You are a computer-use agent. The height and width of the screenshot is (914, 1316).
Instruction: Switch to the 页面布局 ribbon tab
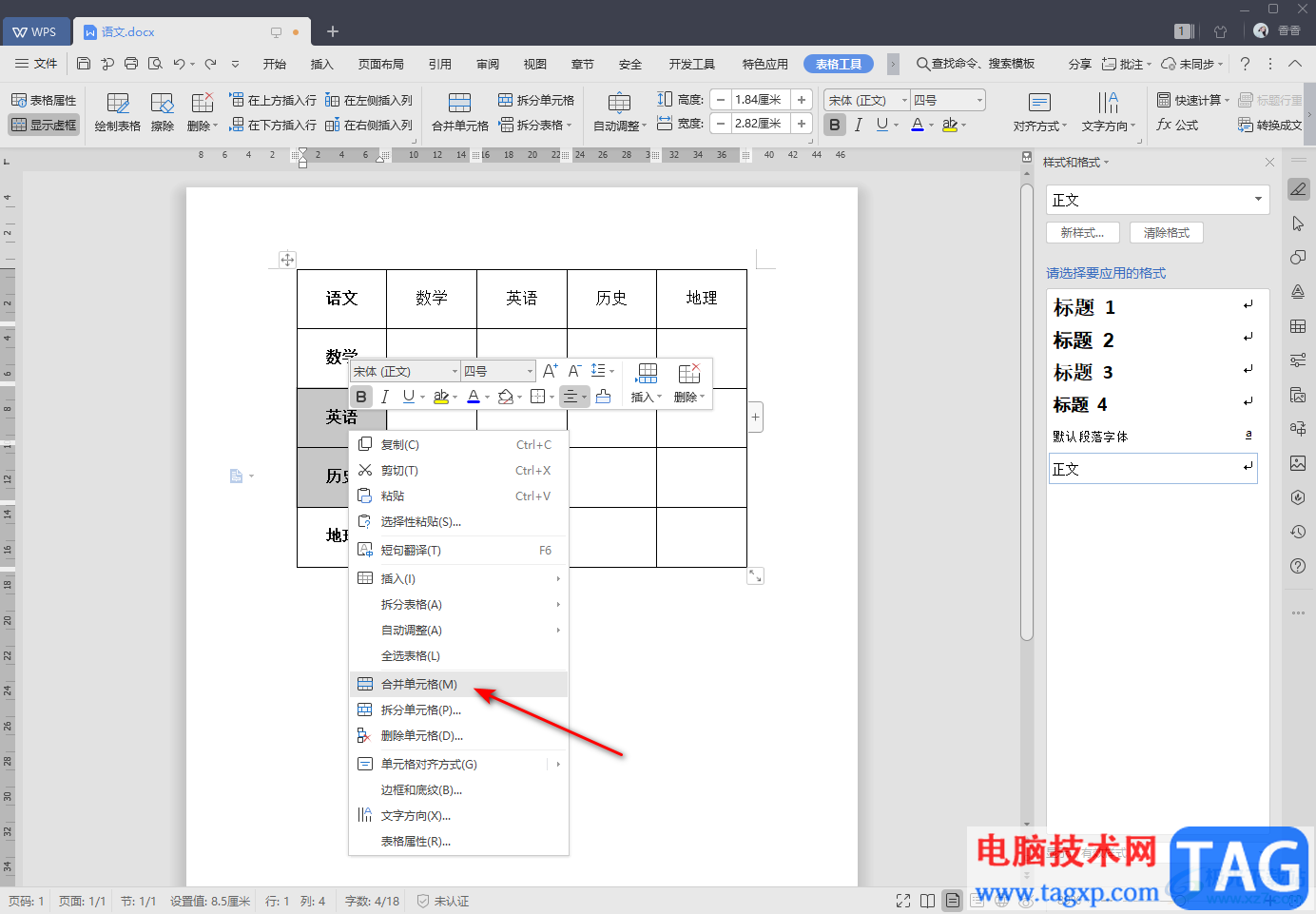coord(380,64)
